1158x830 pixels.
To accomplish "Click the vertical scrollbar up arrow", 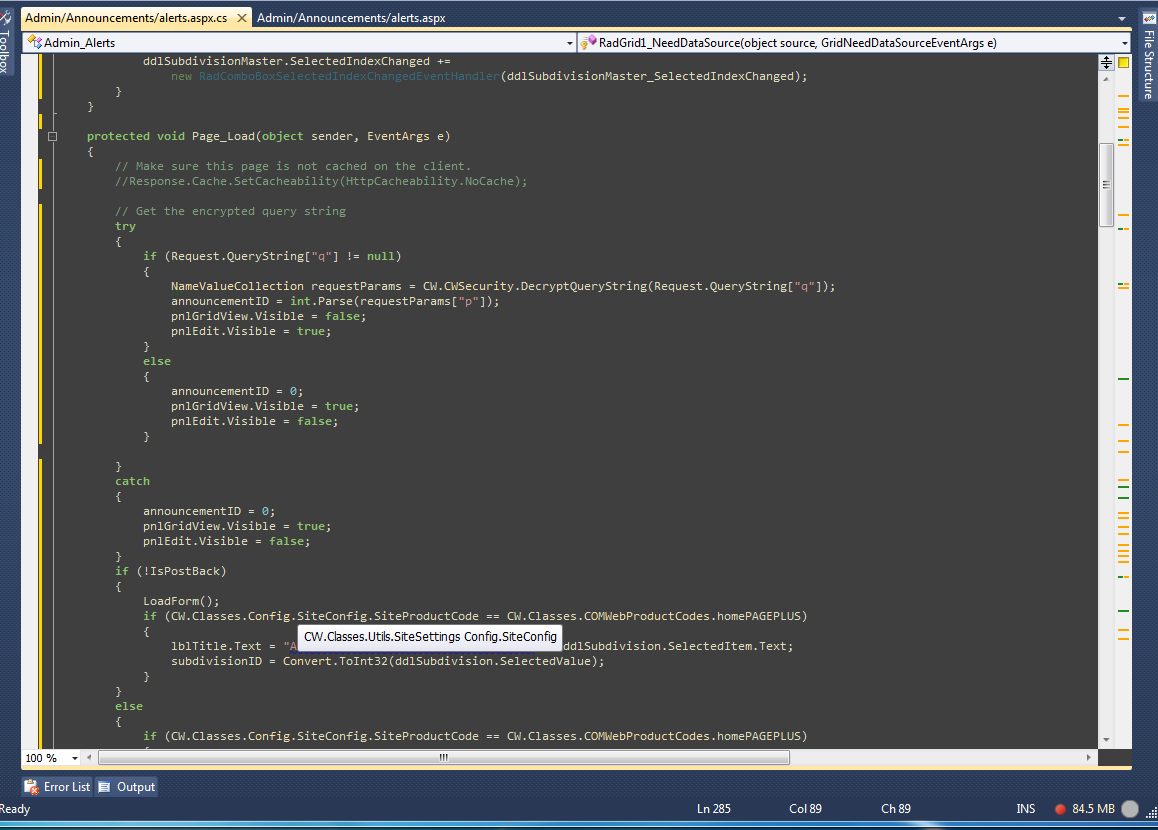I will pyautogui.click(x=1106, y=79).
